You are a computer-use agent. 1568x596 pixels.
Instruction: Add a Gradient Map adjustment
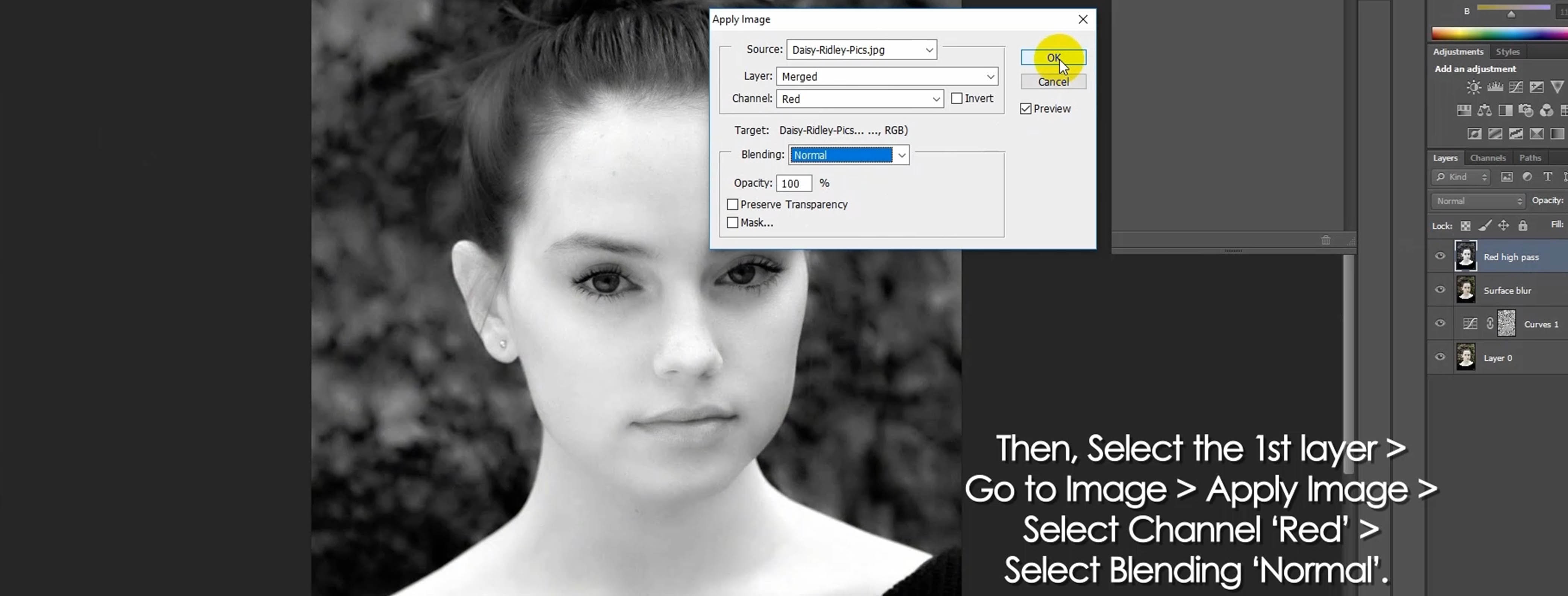[1557, 134]
